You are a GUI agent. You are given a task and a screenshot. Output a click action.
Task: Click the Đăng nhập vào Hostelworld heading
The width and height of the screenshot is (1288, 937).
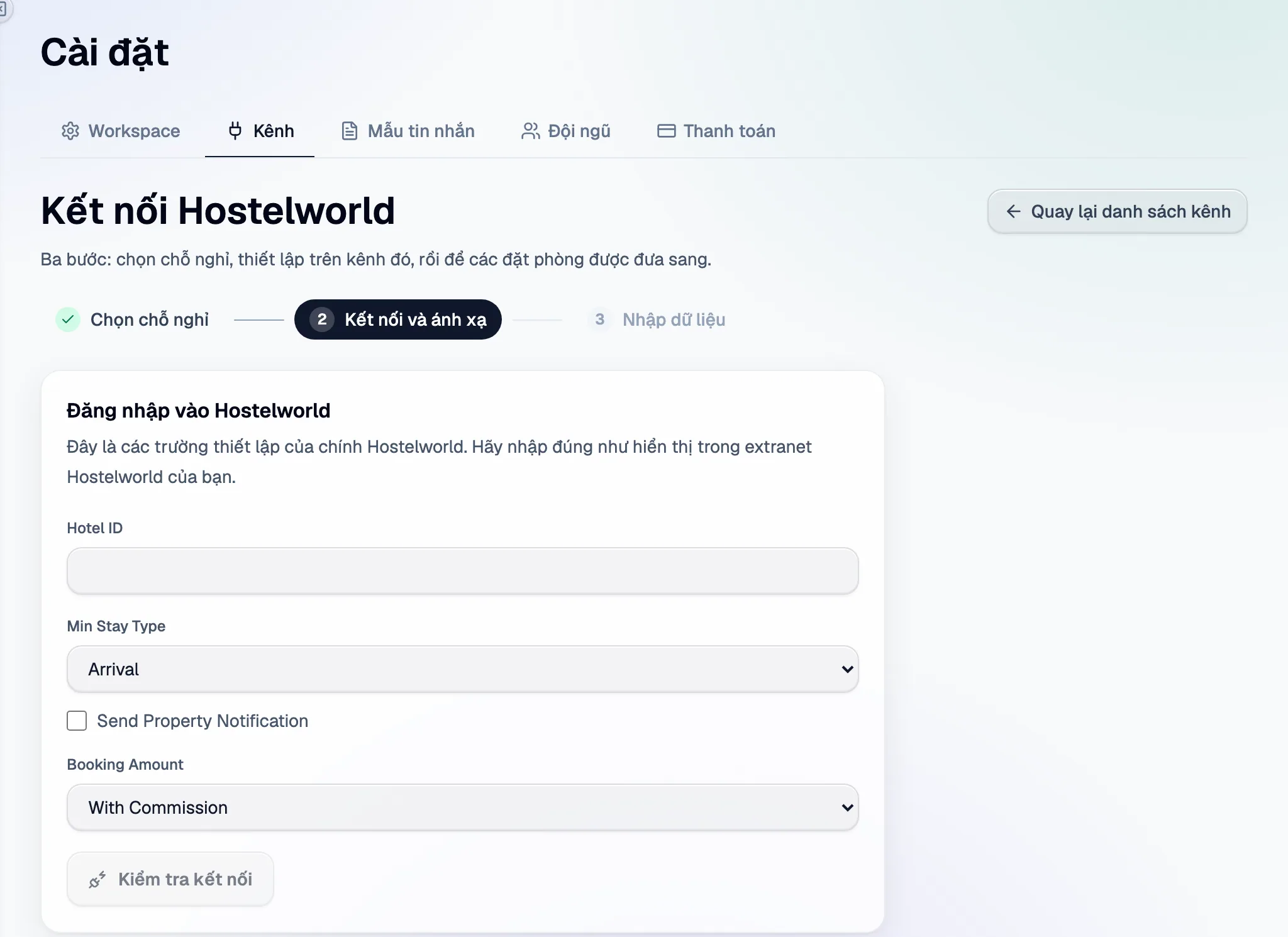pos(199,411)
